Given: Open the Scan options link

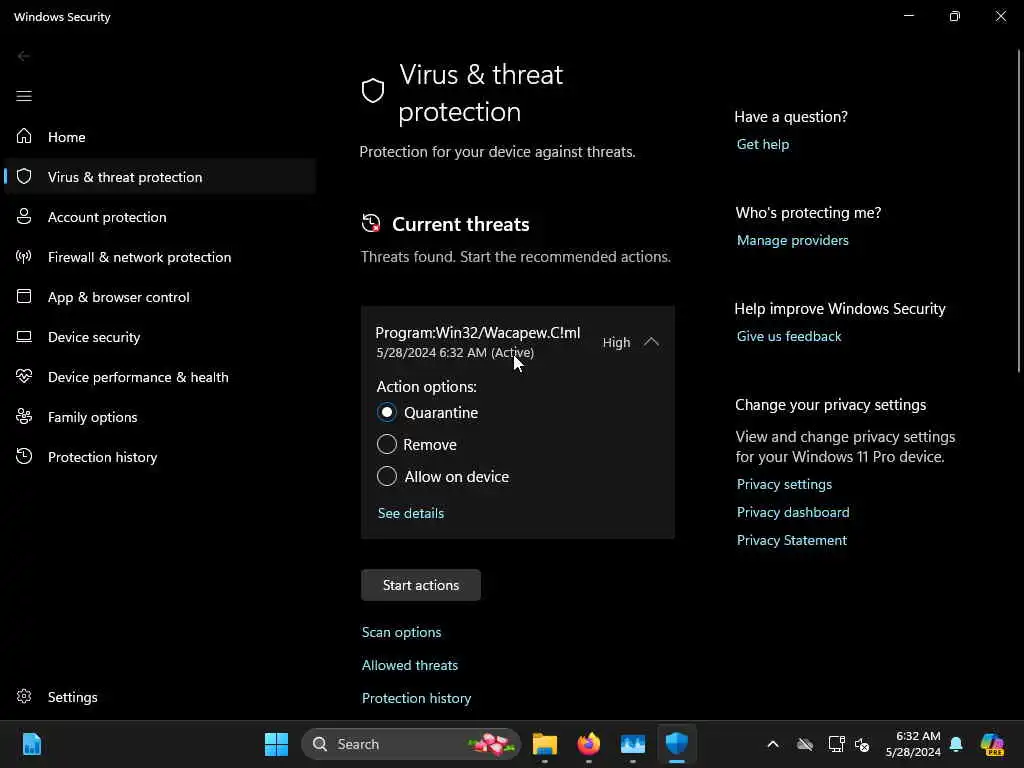Looking at the screenshot, I should click(x=402, y=632).
